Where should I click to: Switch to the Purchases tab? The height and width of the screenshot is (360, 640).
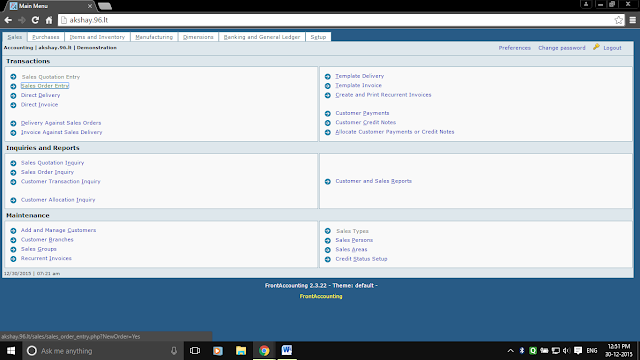pos(46,37)
